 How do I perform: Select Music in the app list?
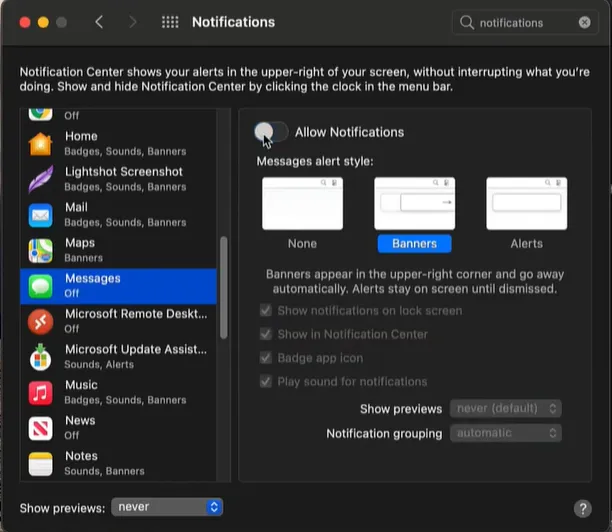pyautogui.click(x=118, y=393)
